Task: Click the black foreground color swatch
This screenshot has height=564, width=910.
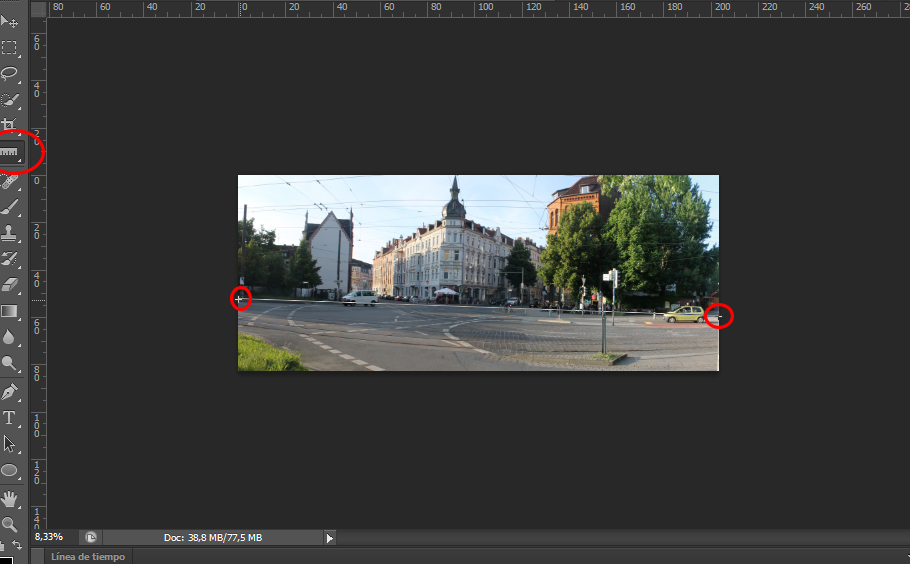Action: pos(5,561)
